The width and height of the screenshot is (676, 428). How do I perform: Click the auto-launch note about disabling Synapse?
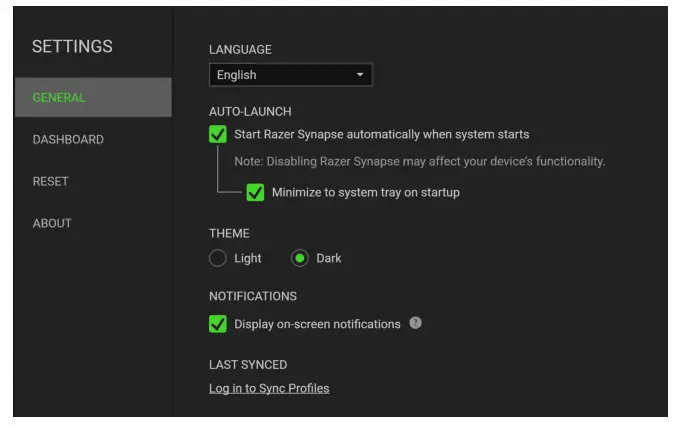pos(419,161)
